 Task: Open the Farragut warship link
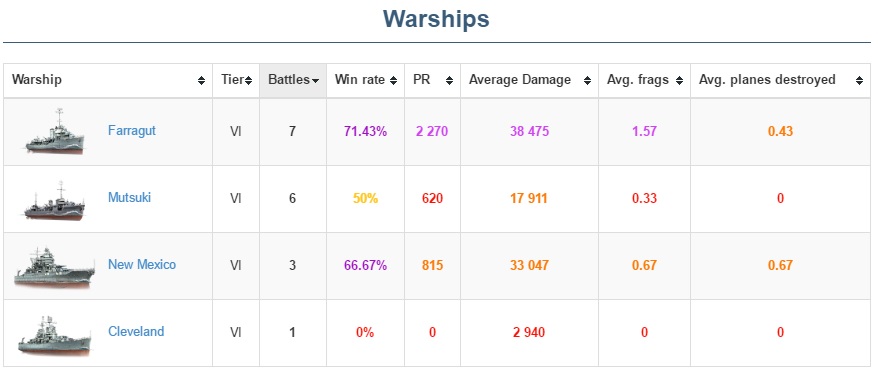click(132, 131)
